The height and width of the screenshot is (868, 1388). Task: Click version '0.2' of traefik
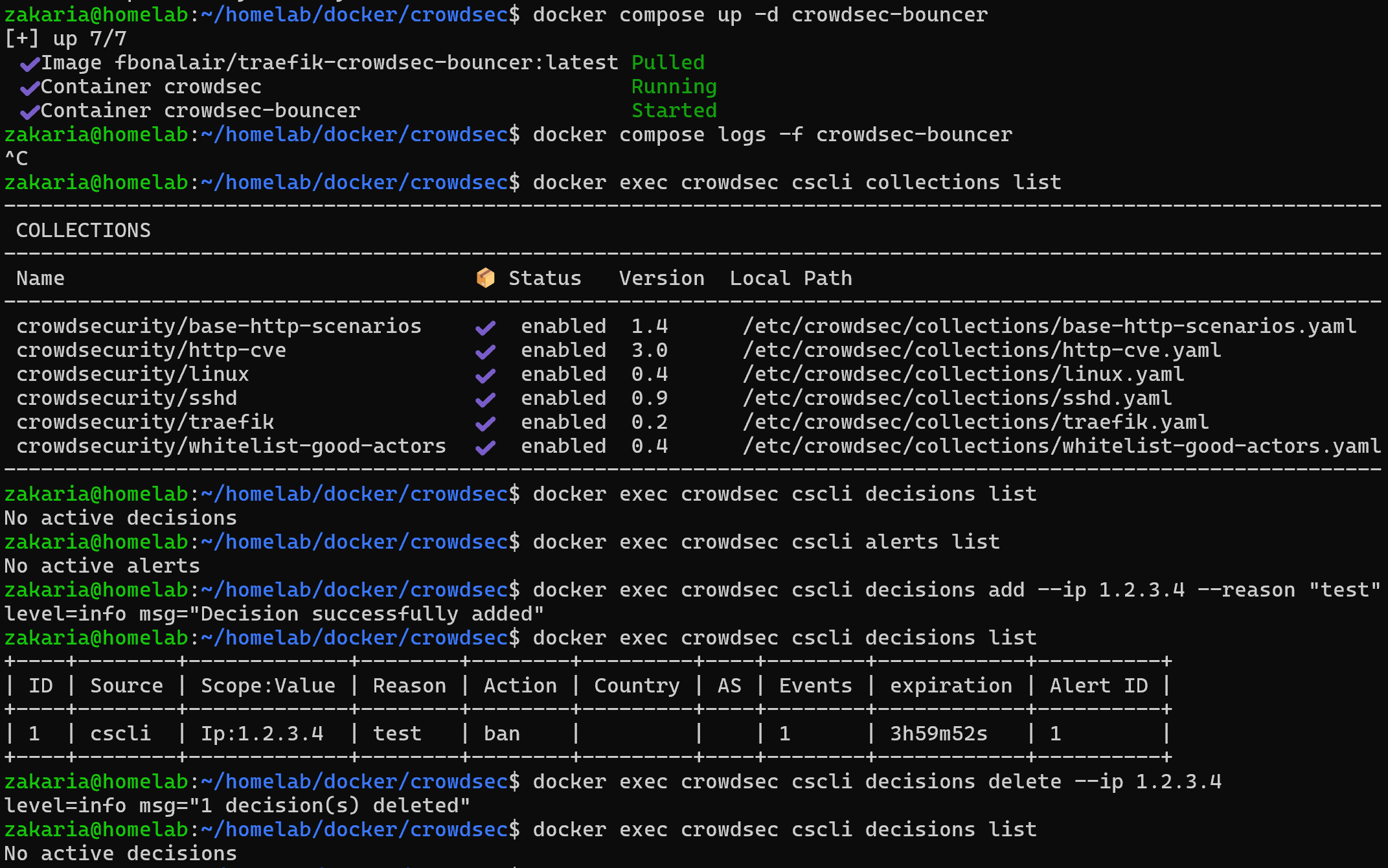650,422
